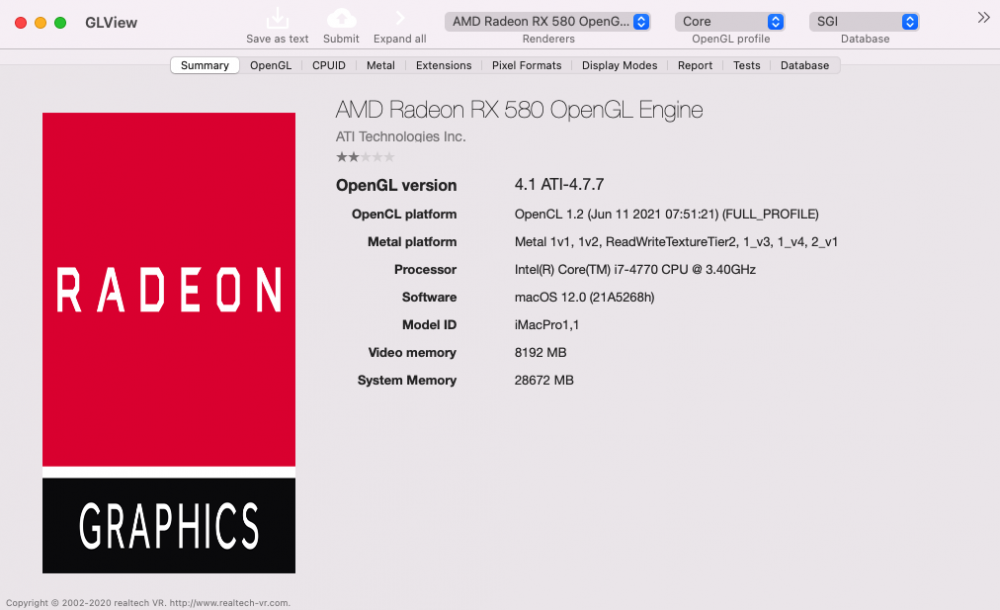The height and width of the screenshot is (610, 1000).
Task: Open the Renderers dropdown showing AMD Radeon RX 580
Action: 548,22
